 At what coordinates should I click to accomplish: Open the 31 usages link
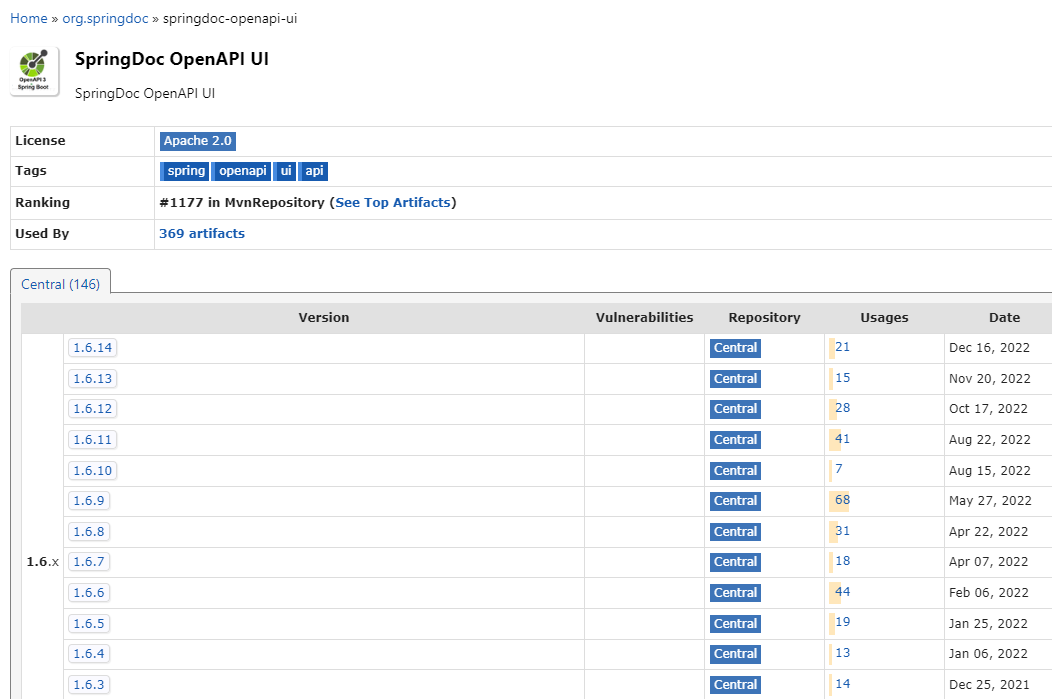(843, 531)
